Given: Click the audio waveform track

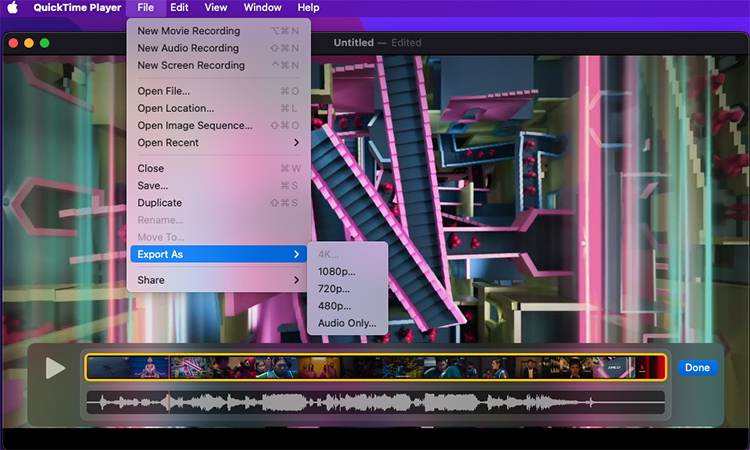Looking at the screenshot, I should pyautogui.click(x=375, y=403).
